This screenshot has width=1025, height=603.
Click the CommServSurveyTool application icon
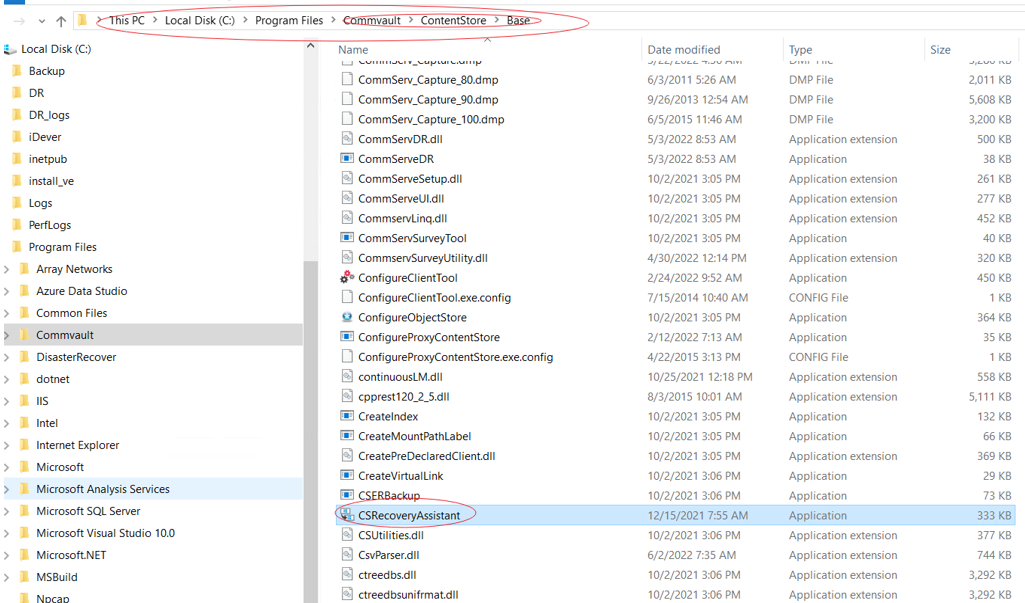click(x=347, y=238)
